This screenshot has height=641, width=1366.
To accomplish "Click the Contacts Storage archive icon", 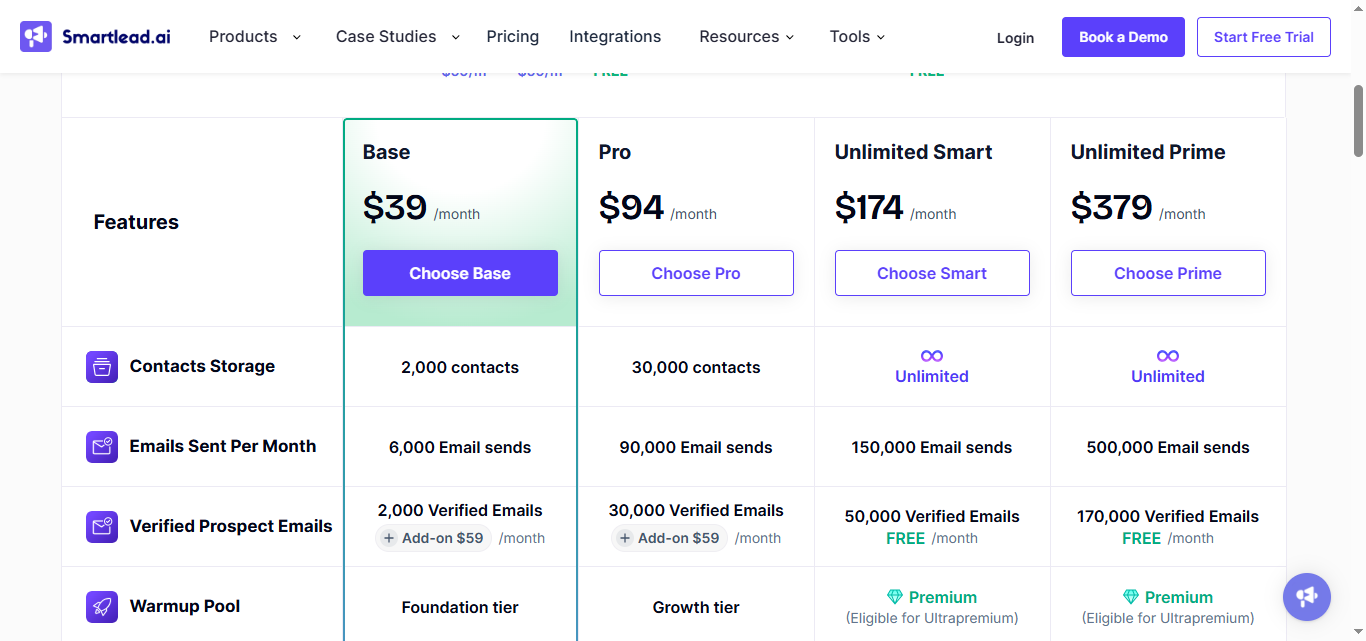I will 101,366.
